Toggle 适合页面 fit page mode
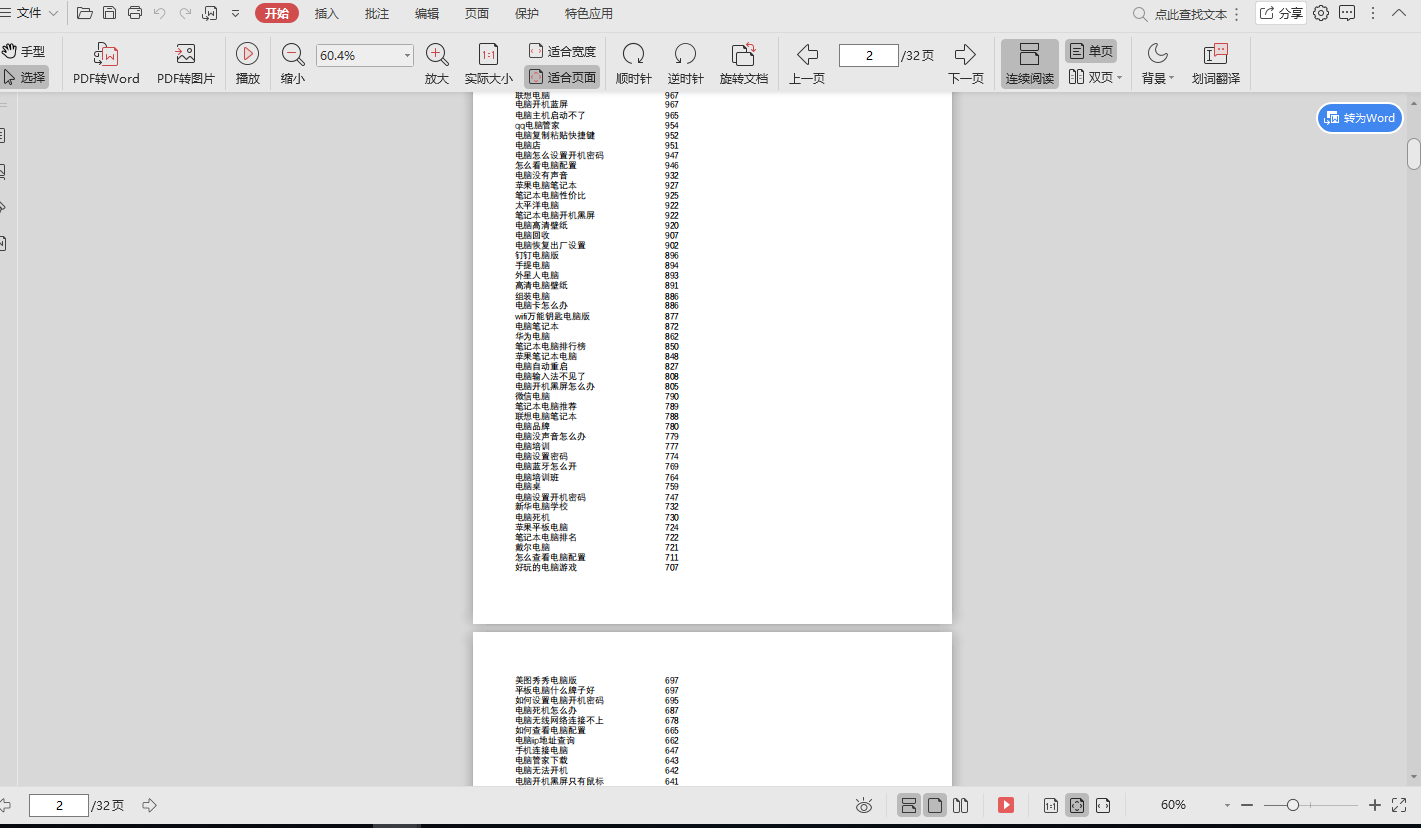Screen dimensions: 1421x828 coord(562,77)
